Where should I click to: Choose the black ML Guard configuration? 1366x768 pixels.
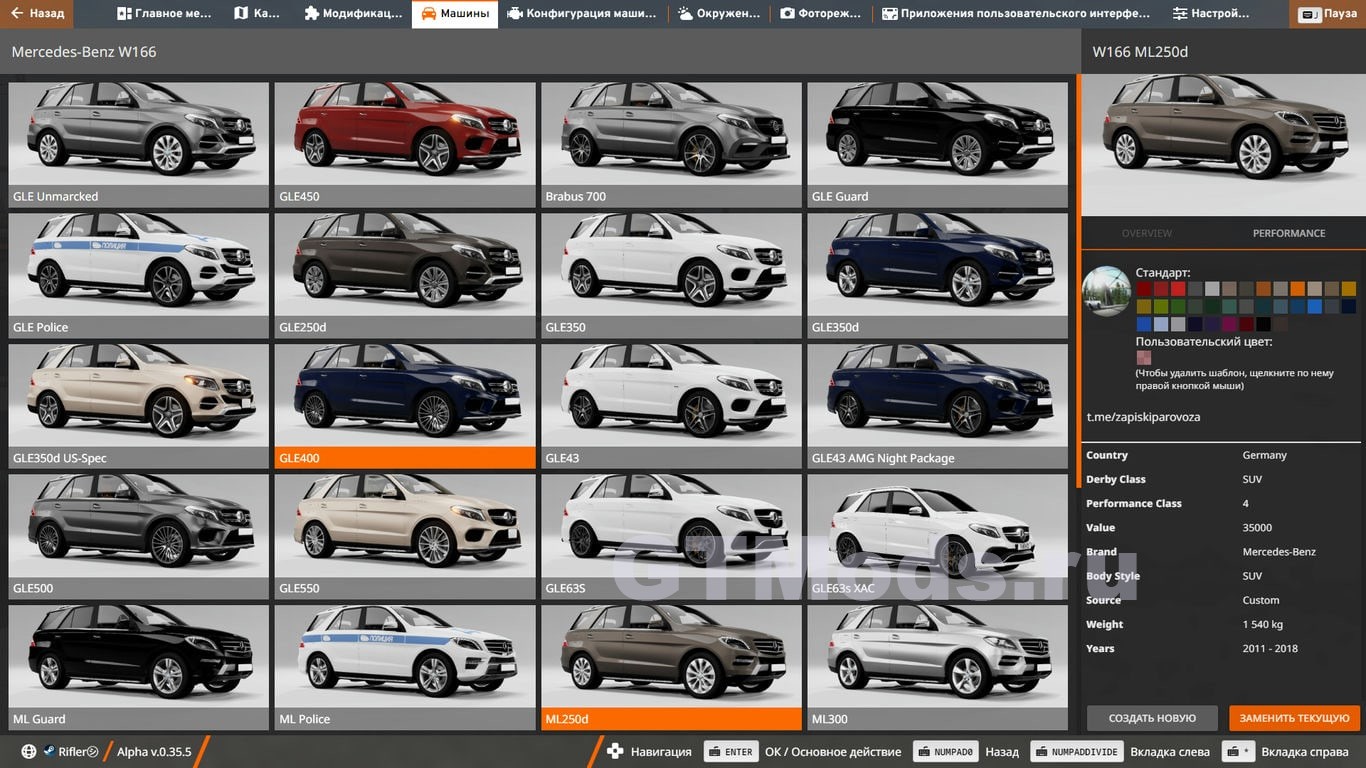click(139, 667)
